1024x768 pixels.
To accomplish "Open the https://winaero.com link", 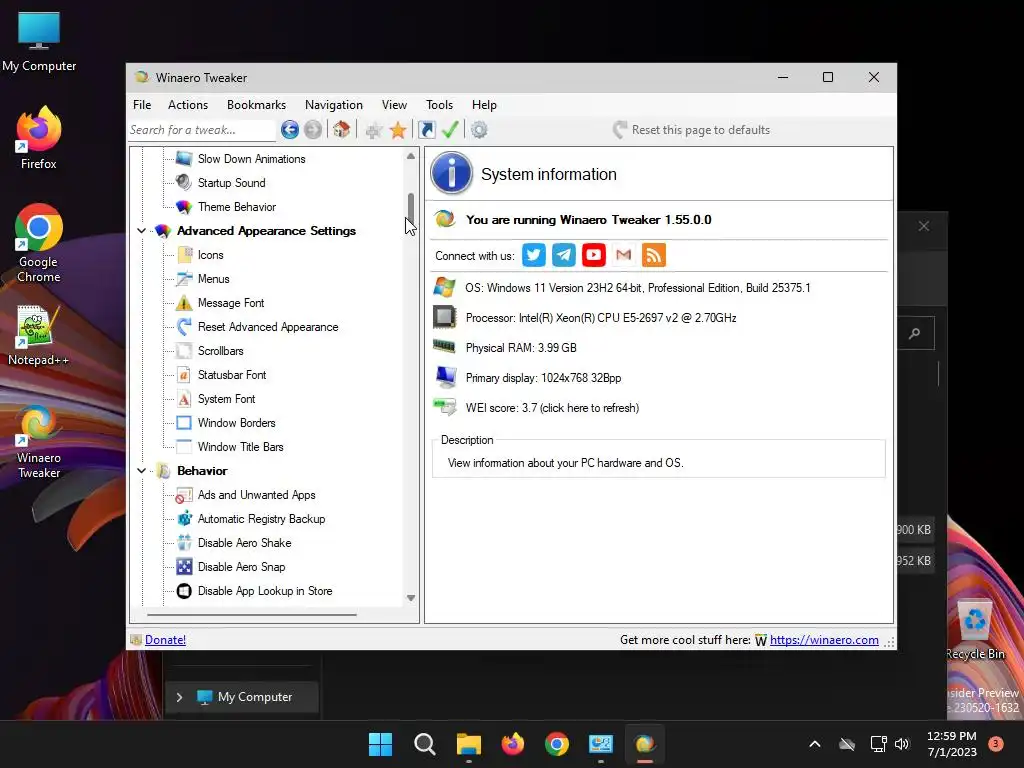I will [x=824, y=640].
